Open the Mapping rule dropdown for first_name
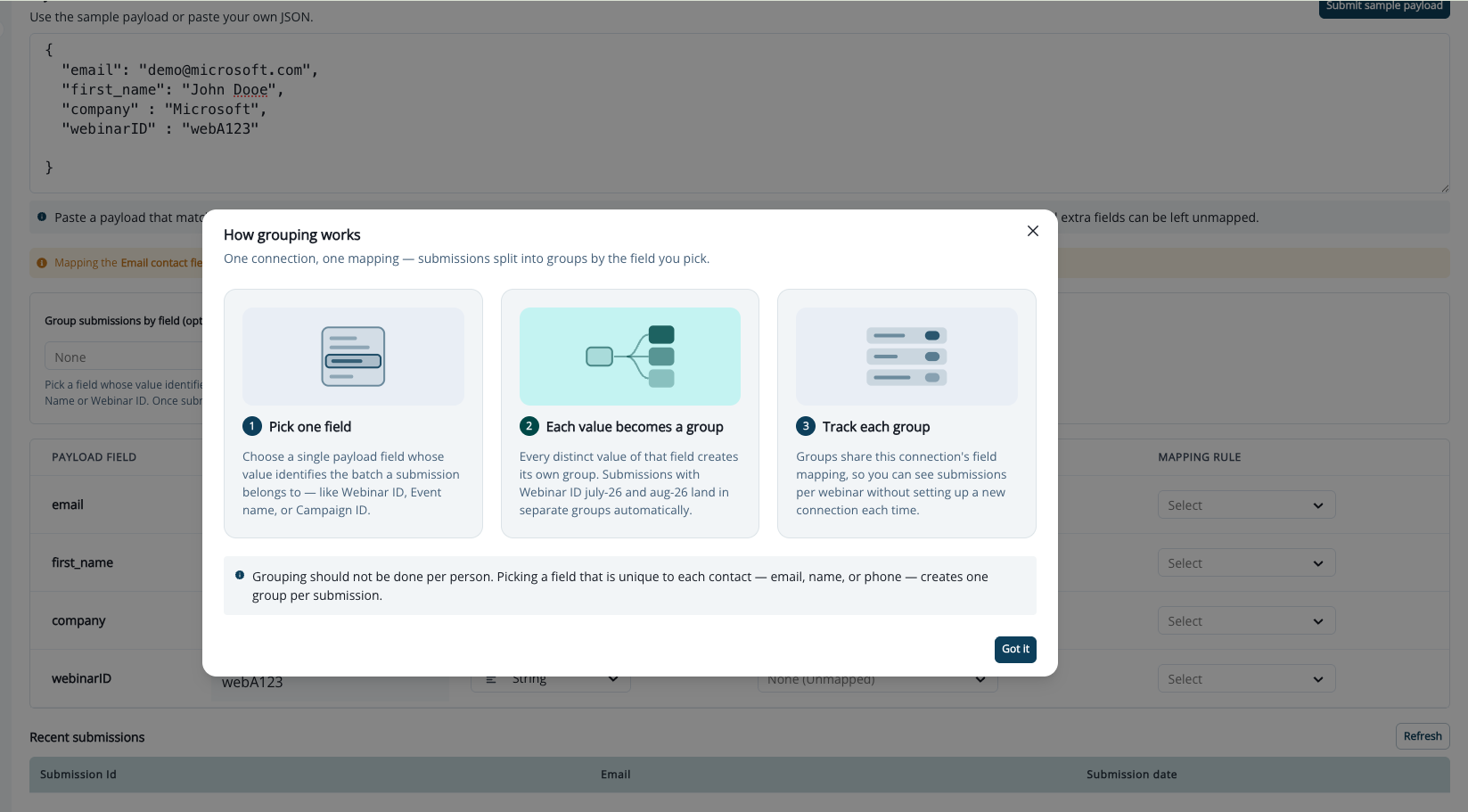This screenshot has width=1468, height=812. [1246, 563]
